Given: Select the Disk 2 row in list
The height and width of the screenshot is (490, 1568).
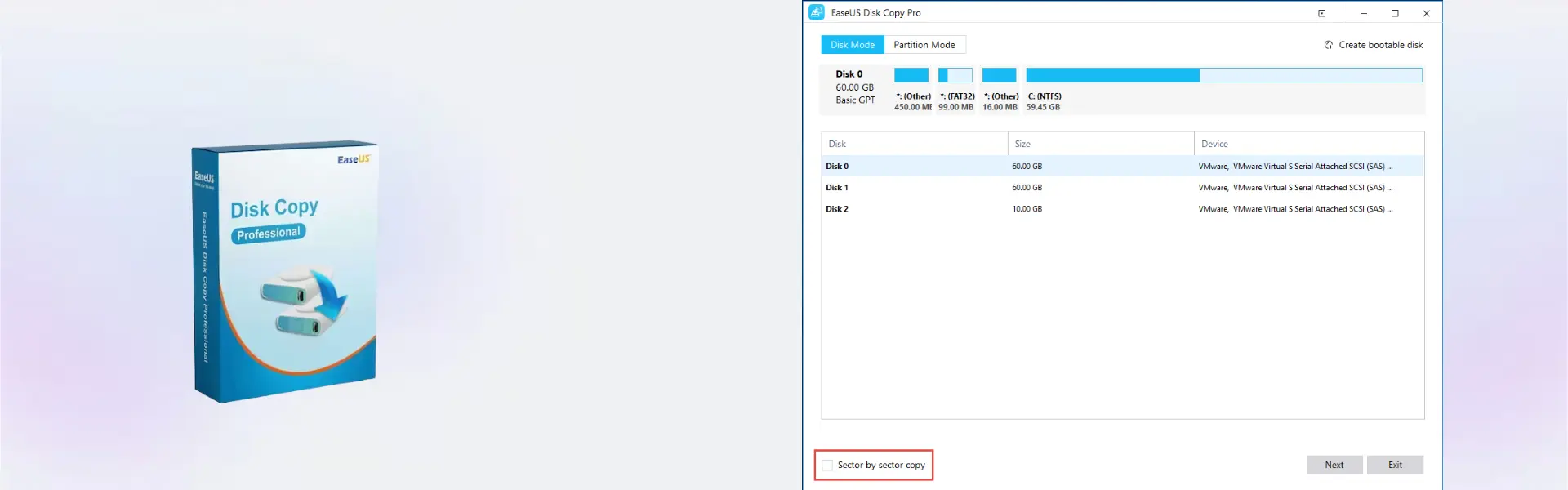Looking at the screenshot, I should pos(1123,208).
